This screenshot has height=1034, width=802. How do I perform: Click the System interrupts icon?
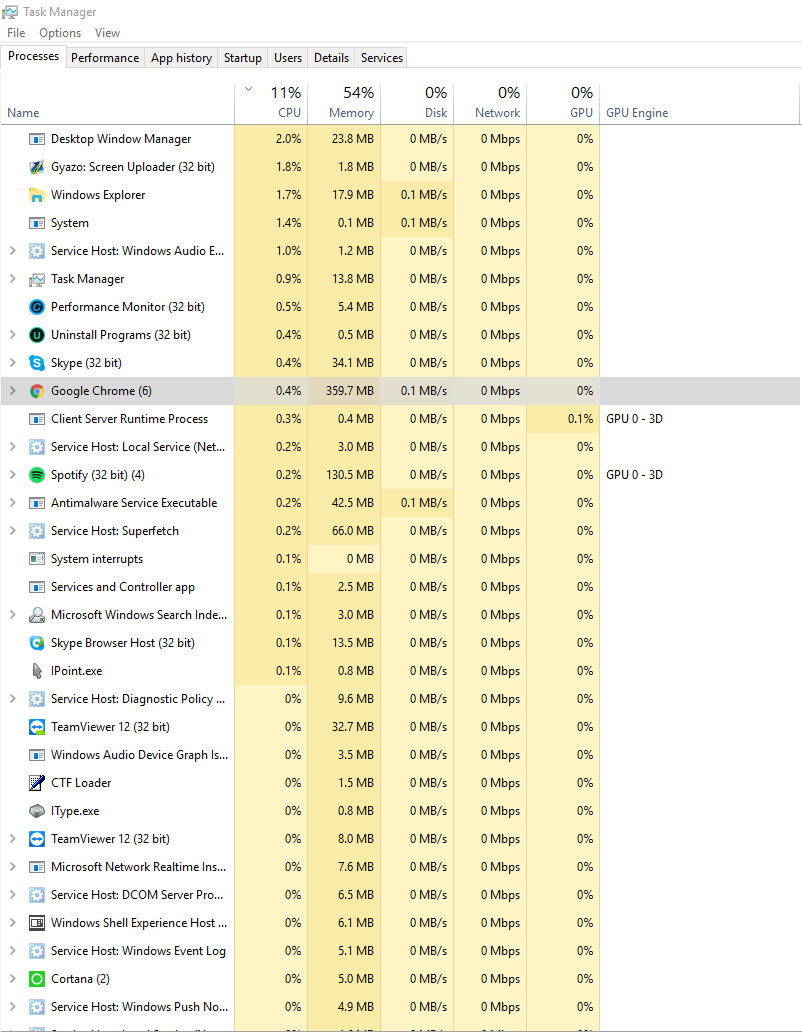(37, 559)
